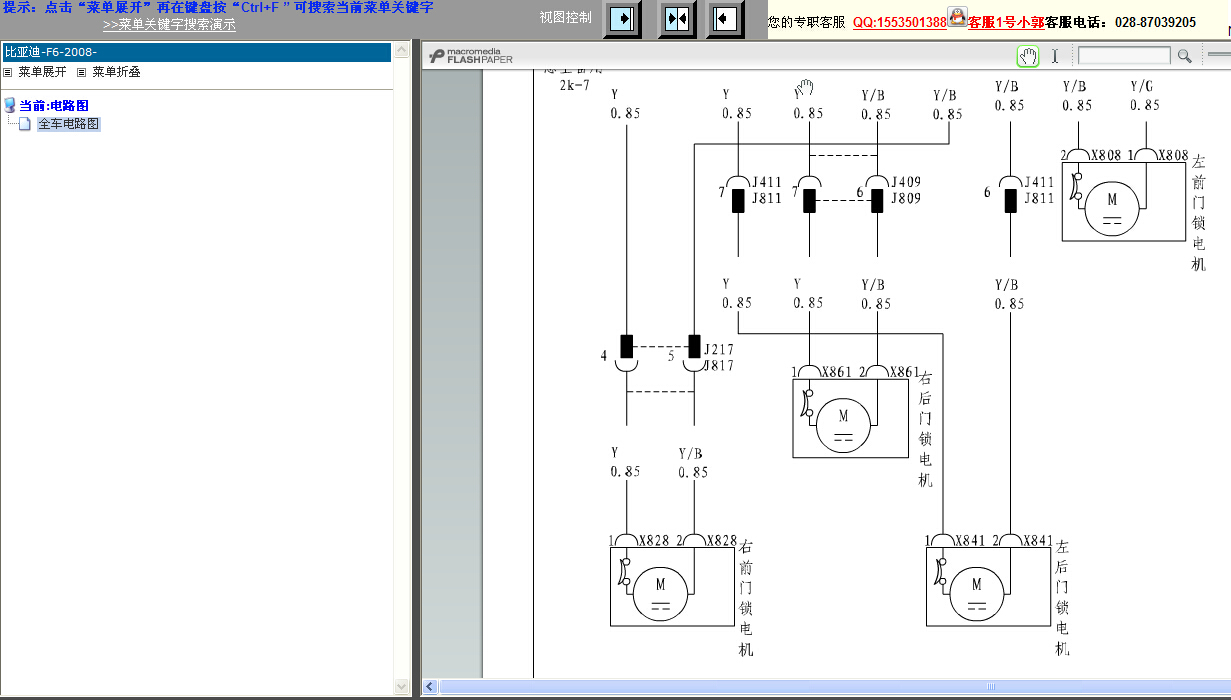Click the J409 J809 connector label
Image resolution: width=1231 pixels, height=700 pixels.
click(906, 190)
